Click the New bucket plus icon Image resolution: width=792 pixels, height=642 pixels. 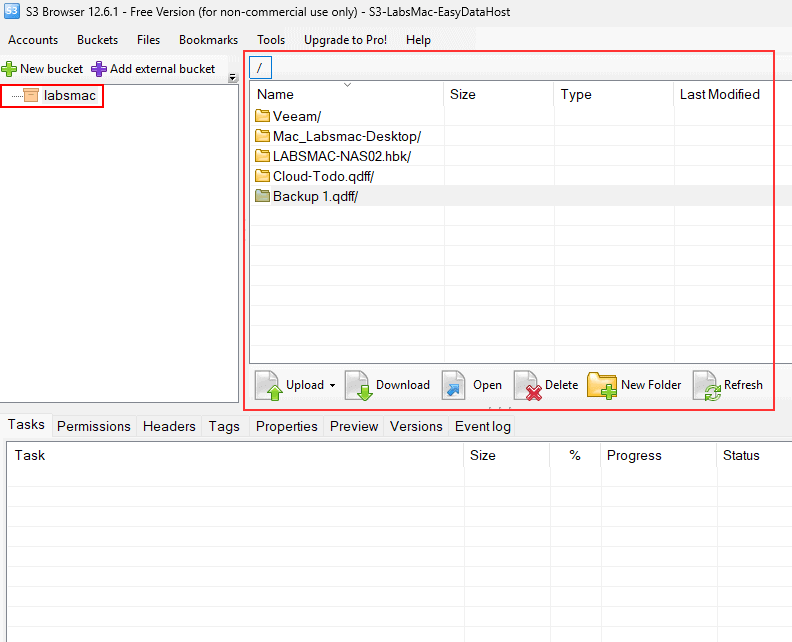(10, 69)
